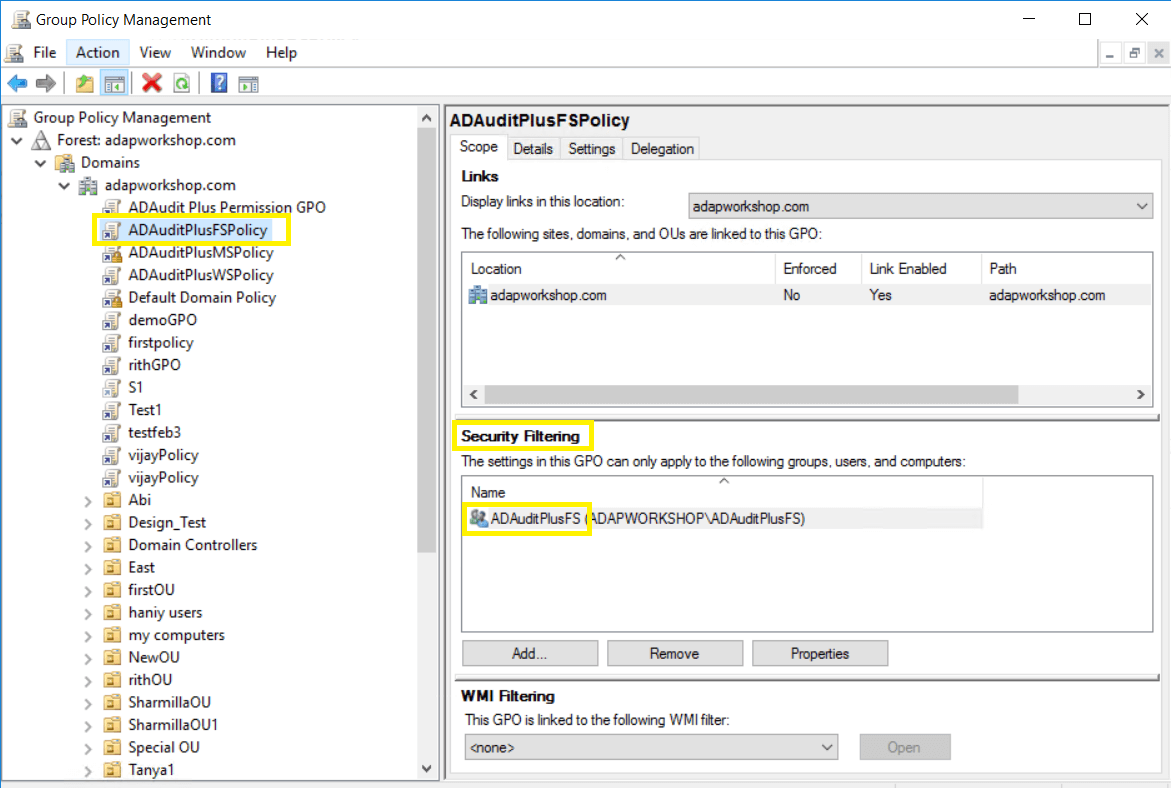1171x788 pixels.
Task: Click the Up One Level folder icon
Action: (x=84, y=83)
